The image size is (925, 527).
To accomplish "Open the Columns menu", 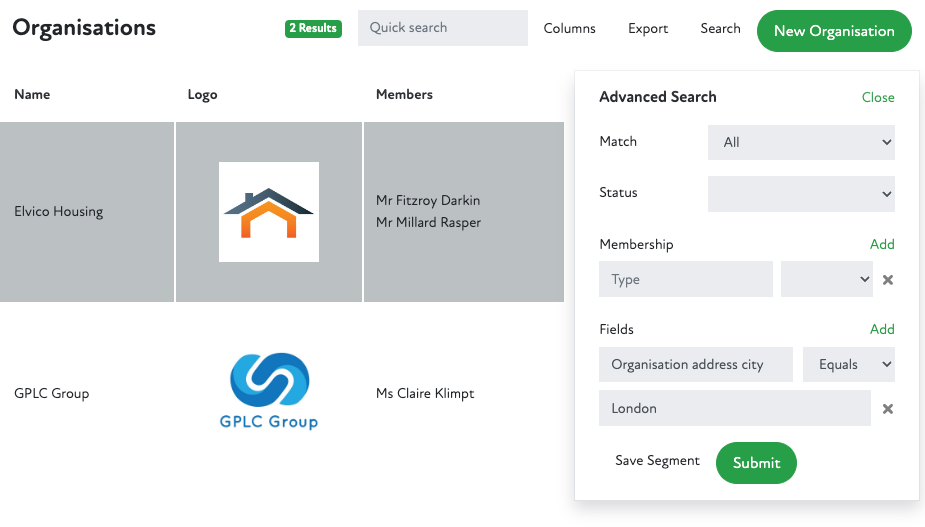I will 569,29.
